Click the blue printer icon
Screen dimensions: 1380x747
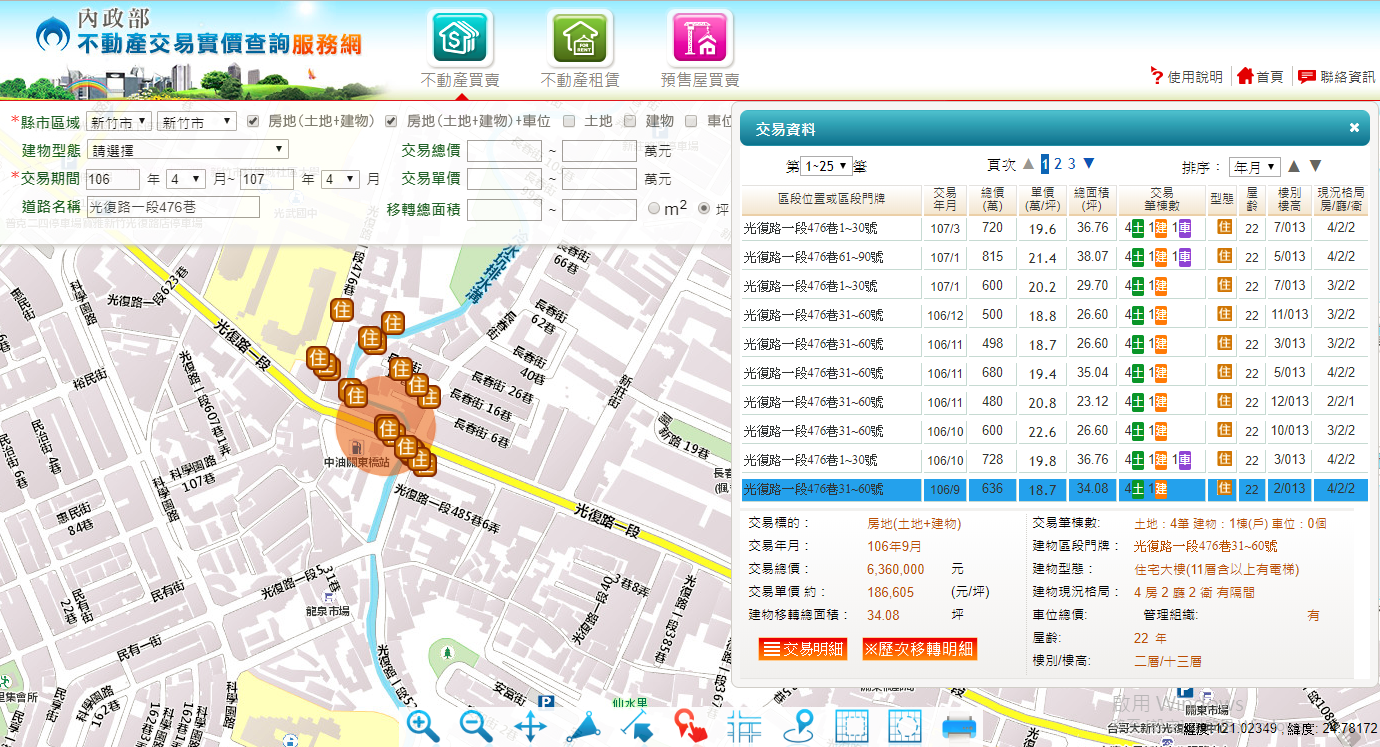958,726
